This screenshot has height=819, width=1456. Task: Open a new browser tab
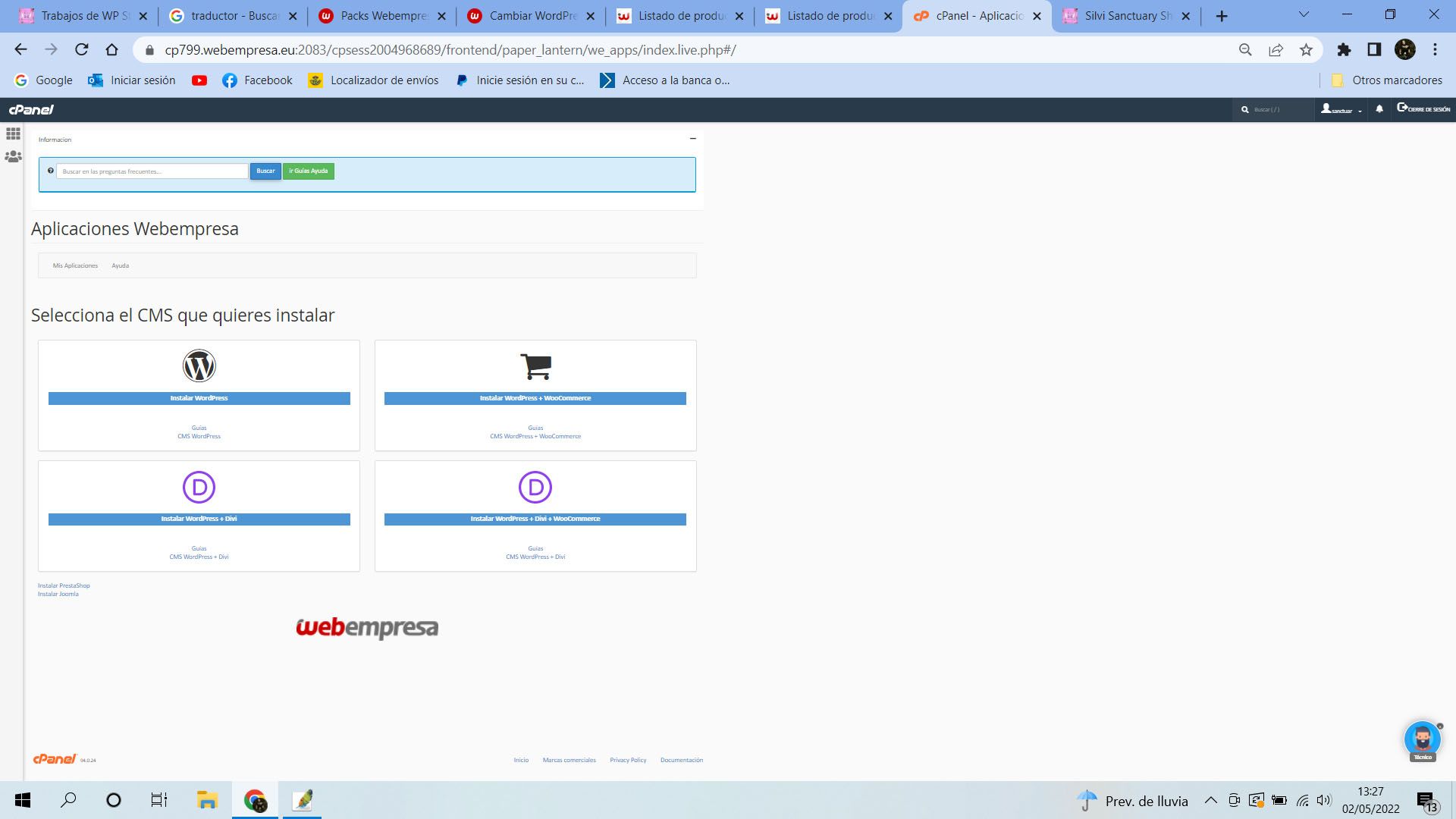pyautogui.click(x=1221, y=16)
